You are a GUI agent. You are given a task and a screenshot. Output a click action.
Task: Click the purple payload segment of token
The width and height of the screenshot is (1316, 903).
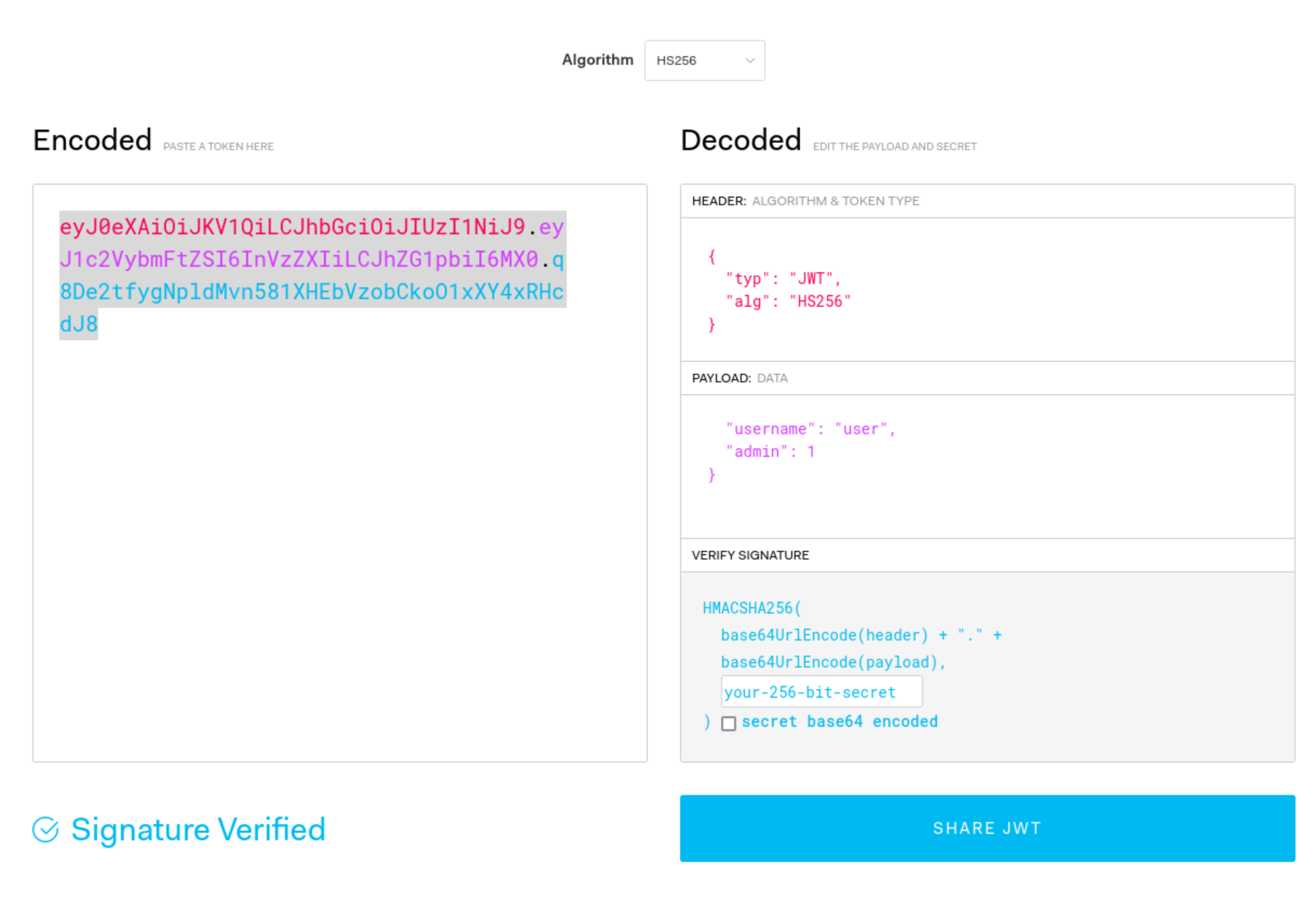299,259
